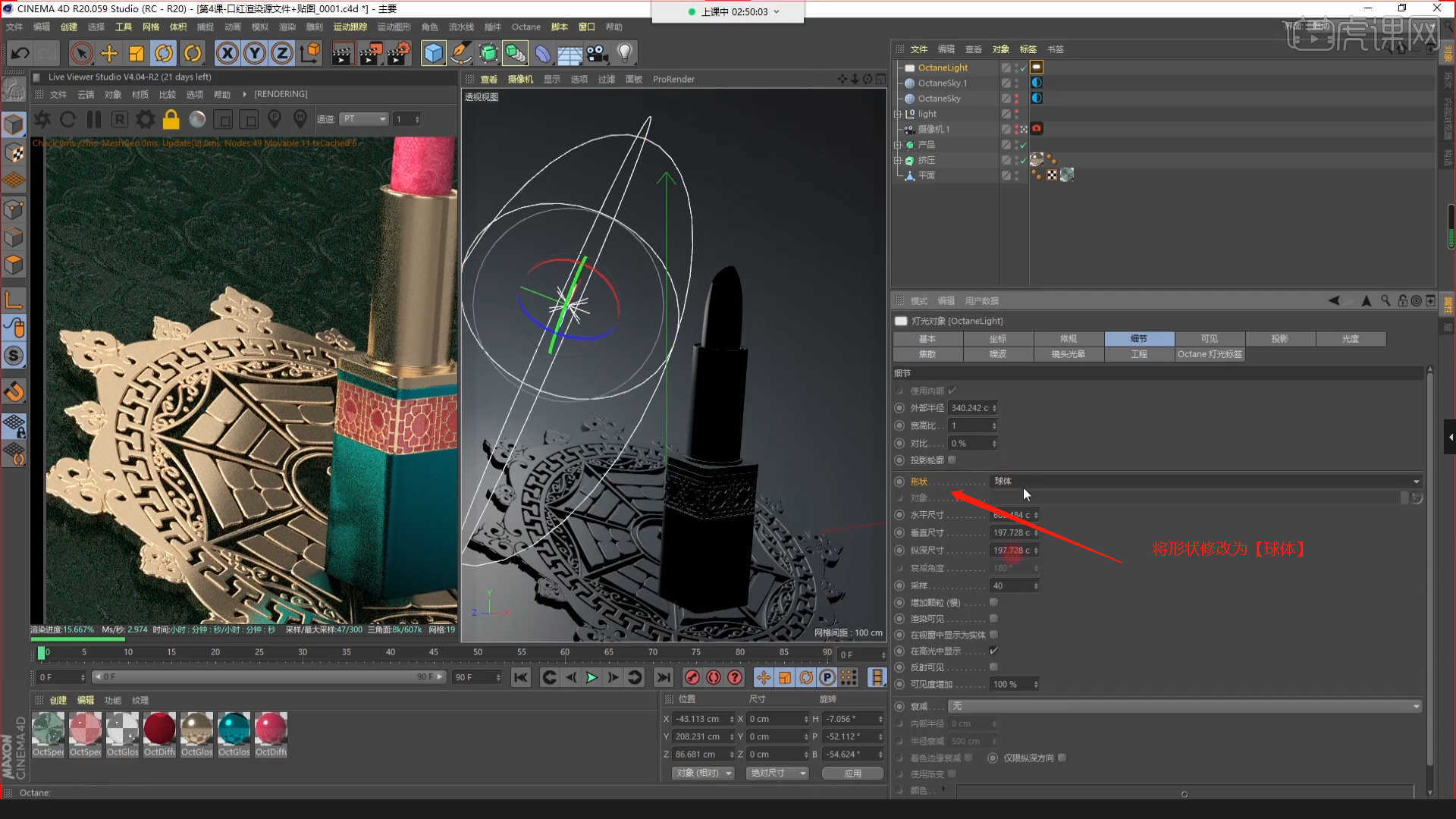
Task: Toggle layer checkbox for OctaneLight object
Action: point(1006,67)
